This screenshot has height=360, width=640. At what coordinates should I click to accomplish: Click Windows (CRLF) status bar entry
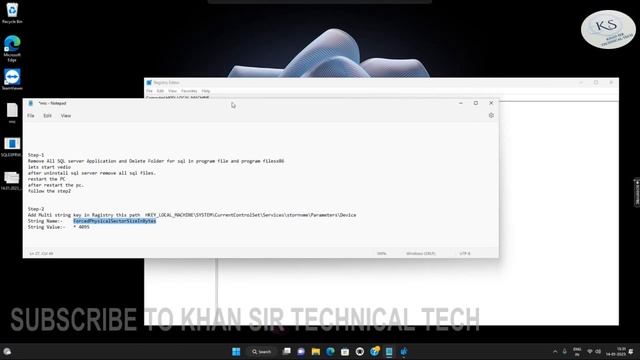421,253
